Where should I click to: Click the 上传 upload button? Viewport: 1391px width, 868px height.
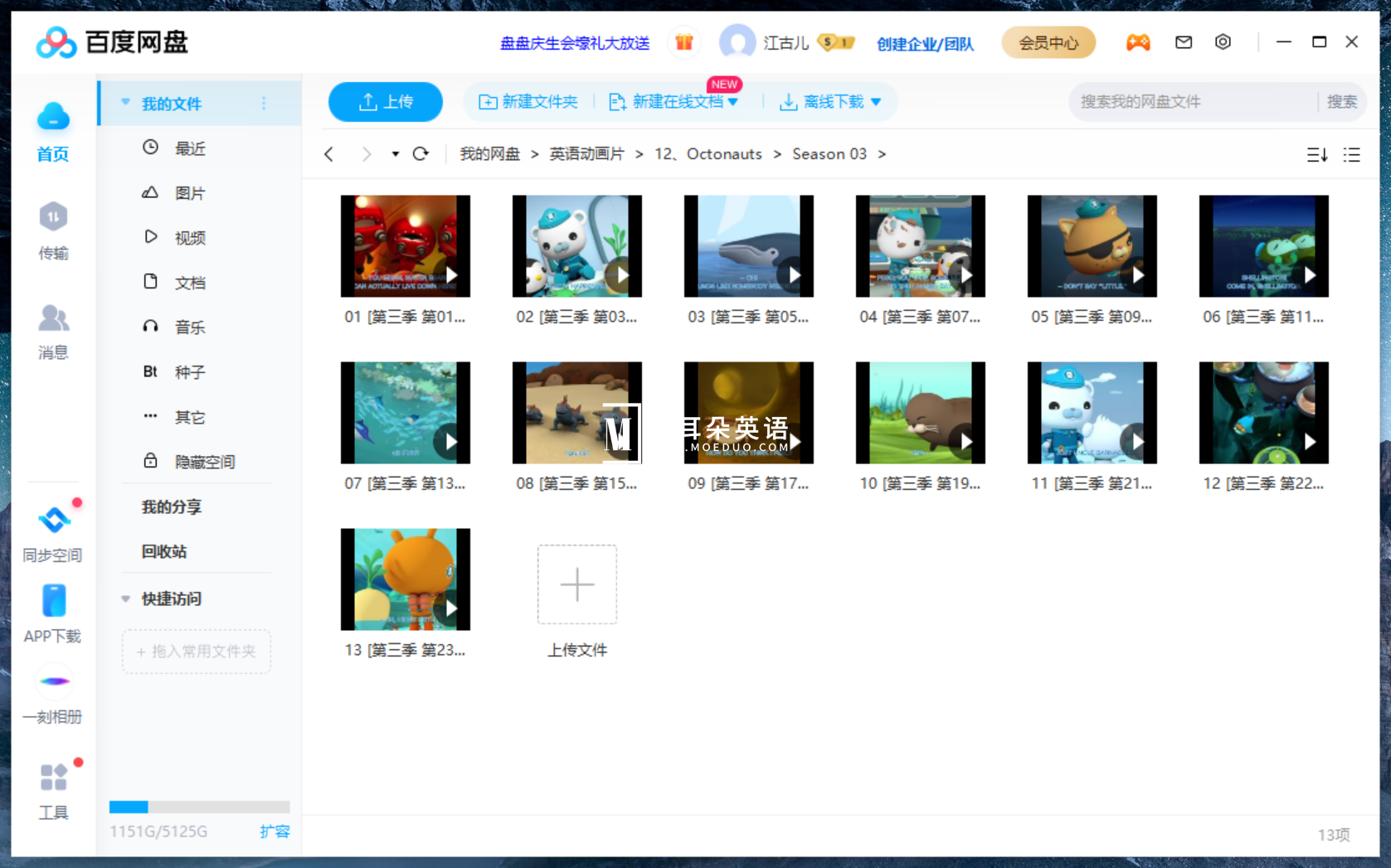[x=385, y=101]
